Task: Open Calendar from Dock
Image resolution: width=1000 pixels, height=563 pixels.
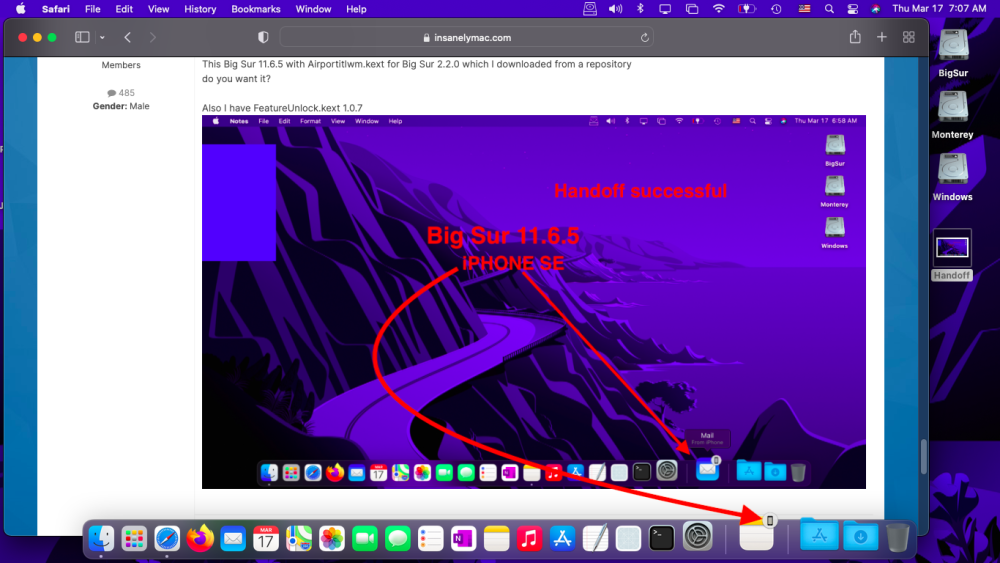Action: 266,538
